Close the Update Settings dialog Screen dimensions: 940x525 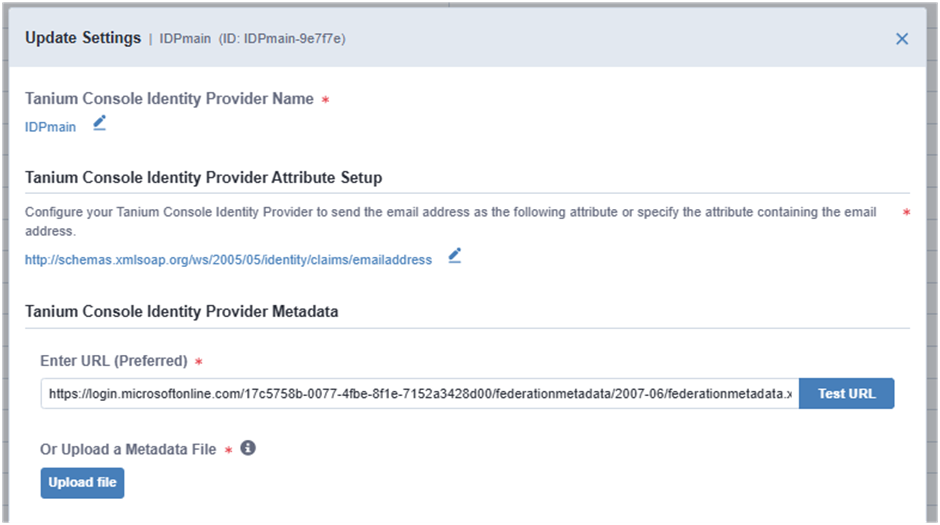(901, 39)
